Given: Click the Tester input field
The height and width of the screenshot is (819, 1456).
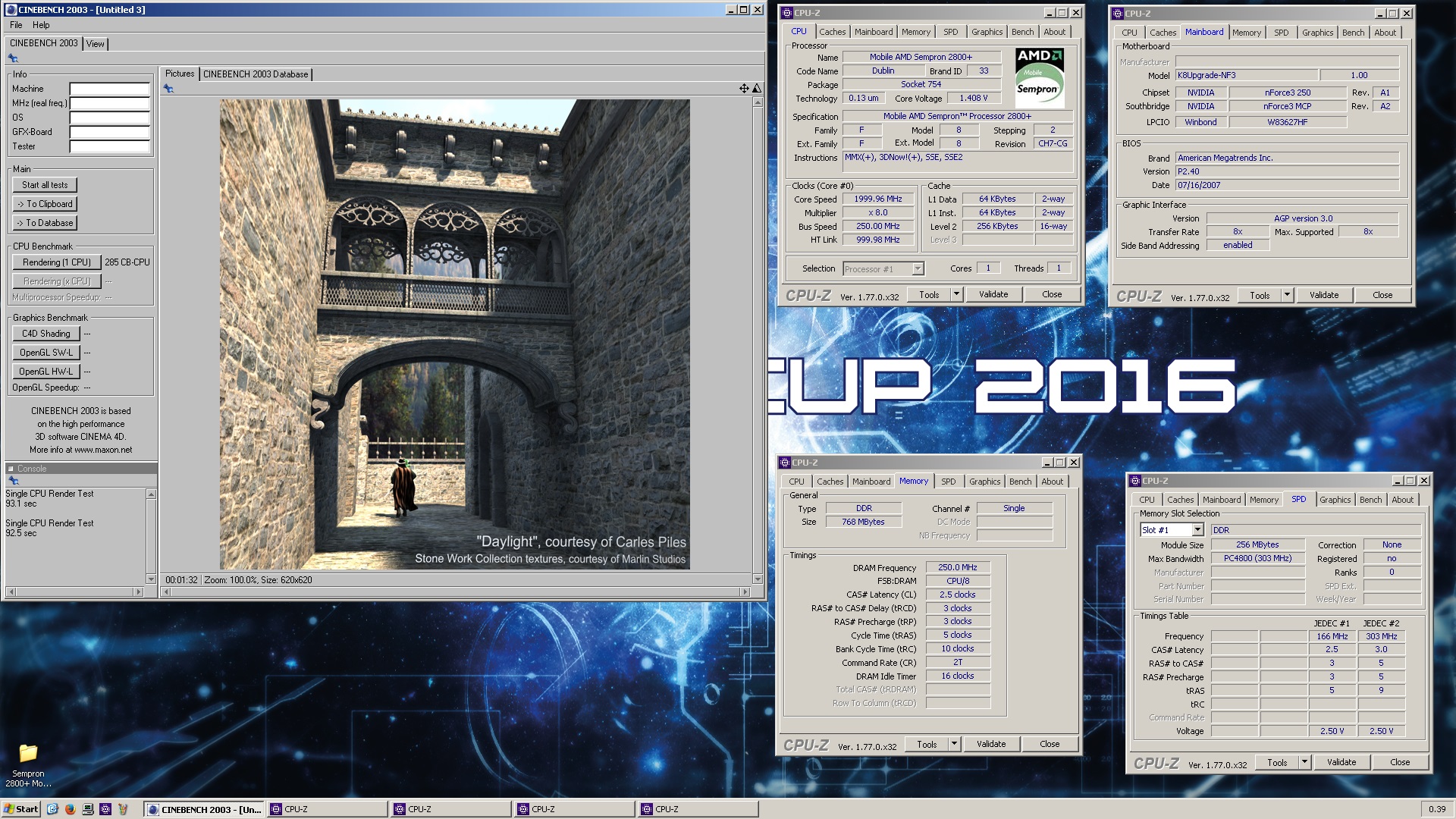Looking at the screenshot, I should click(110, 146).
